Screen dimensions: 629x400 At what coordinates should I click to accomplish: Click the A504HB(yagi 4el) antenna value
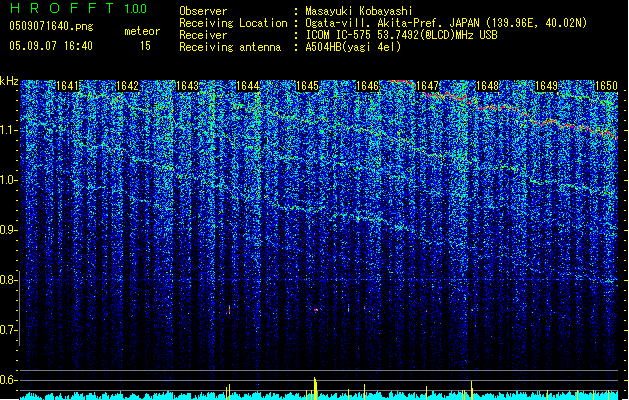pyautogui.click(x=353, y=47)
